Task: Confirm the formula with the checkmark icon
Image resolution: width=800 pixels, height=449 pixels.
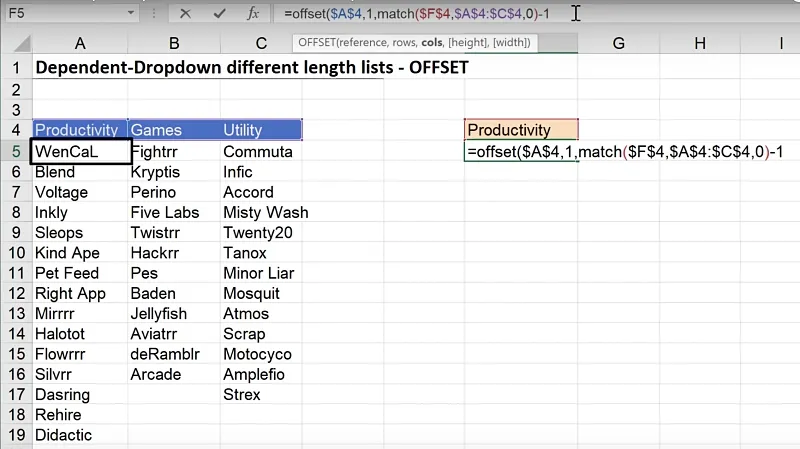Action: coord(219,13)
